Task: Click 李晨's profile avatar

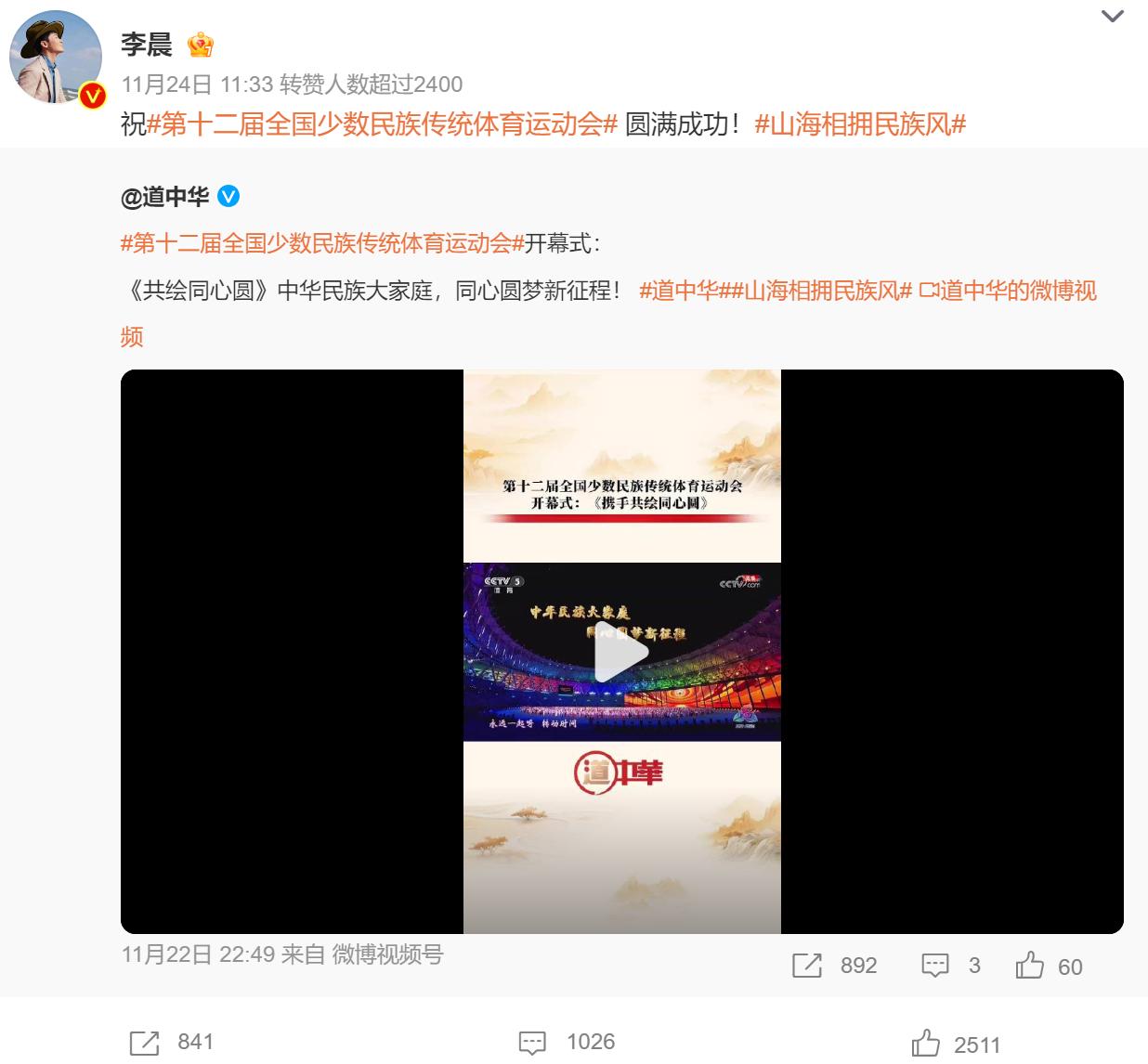Action: tap(56, 58)
